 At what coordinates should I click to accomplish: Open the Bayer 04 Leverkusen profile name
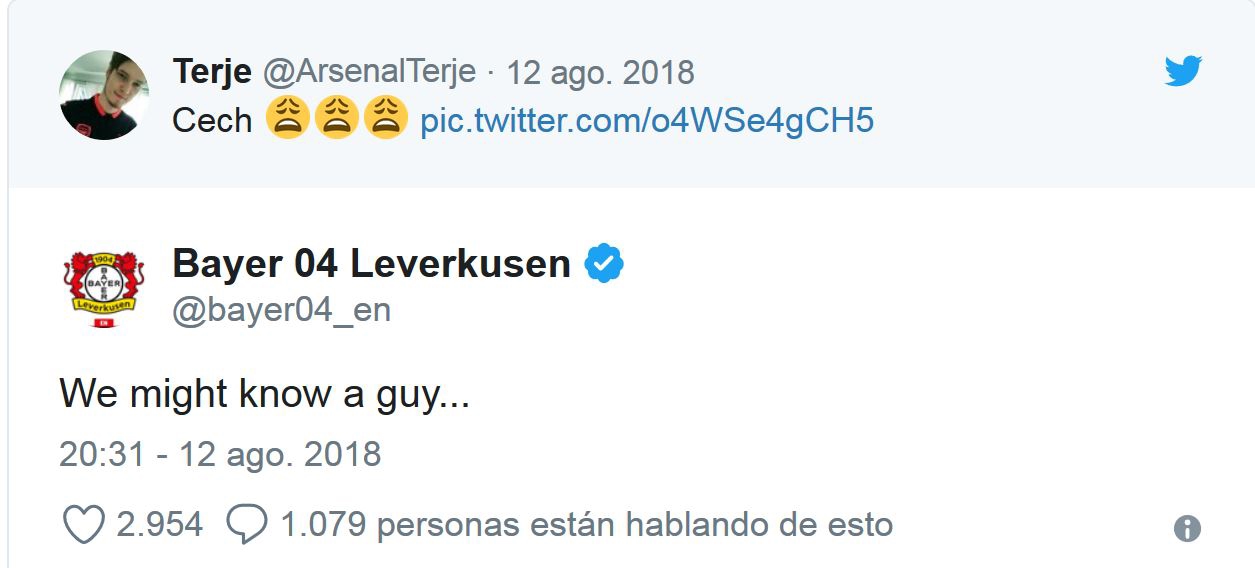coord(371,264)
